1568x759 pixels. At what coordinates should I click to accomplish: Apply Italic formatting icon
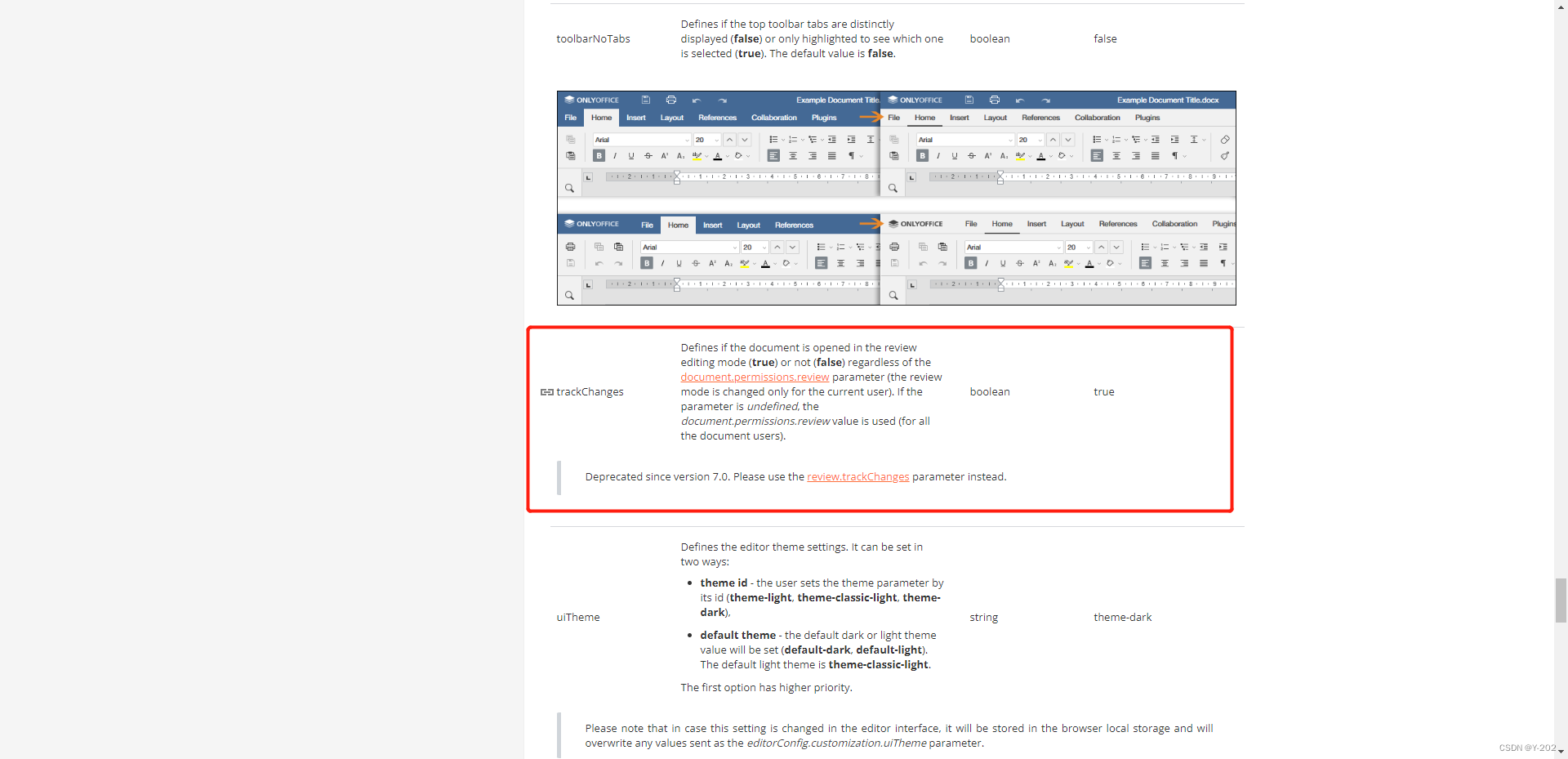(x=615, y=156)
